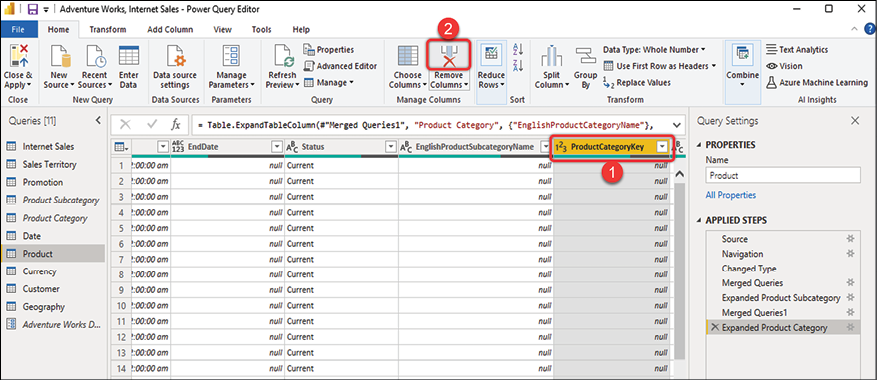Click the Choose Columns icon

[x=407, y=56]
